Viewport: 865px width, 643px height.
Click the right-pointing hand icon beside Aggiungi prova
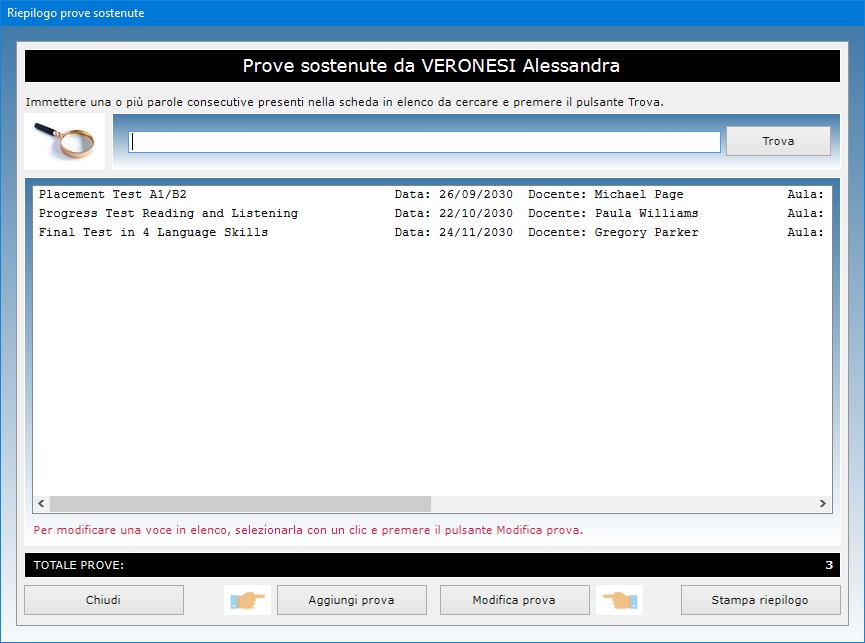(x=247, y=600)
